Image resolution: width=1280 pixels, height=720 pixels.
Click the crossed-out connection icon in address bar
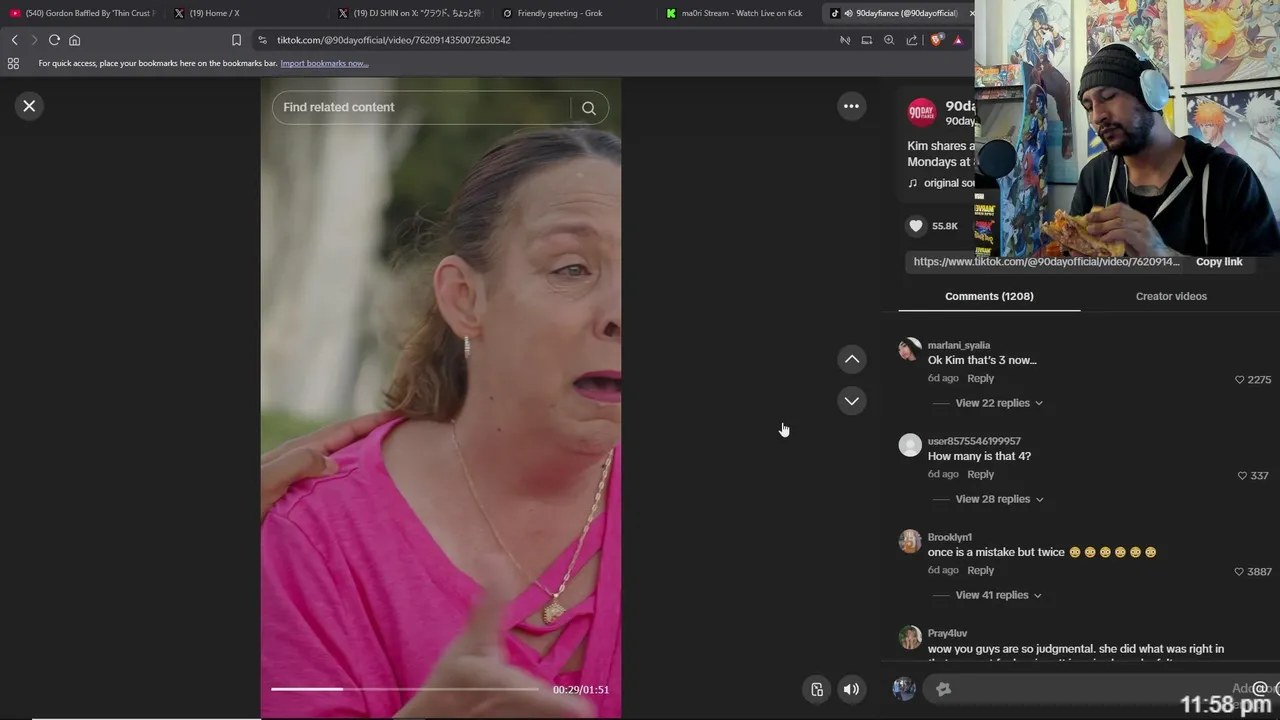pyautogui.click(x=845, y=40)
